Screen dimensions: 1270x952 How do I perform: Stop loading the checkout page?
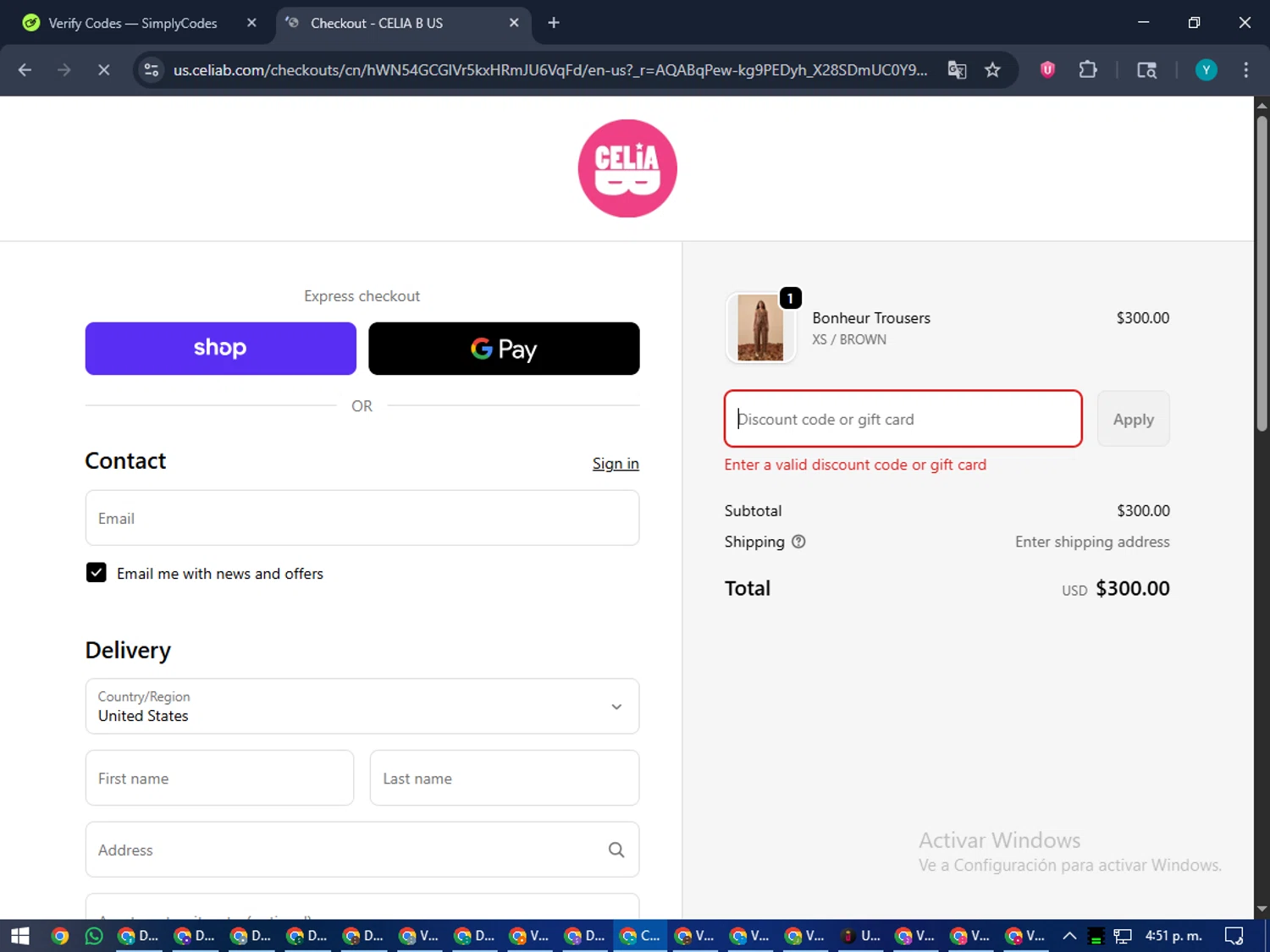tap(103, 70)
